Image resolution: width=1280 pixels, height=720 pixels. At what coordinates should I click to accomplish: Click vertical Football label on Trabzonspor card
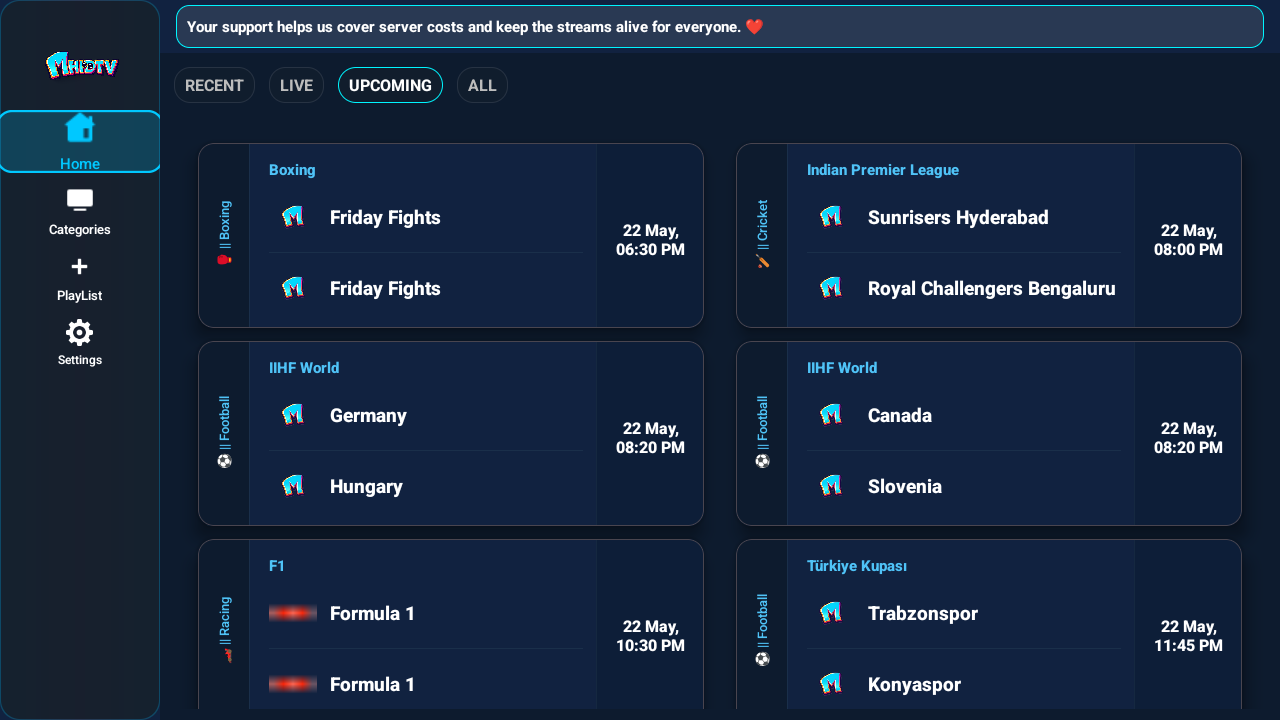(x=763, y=621)
